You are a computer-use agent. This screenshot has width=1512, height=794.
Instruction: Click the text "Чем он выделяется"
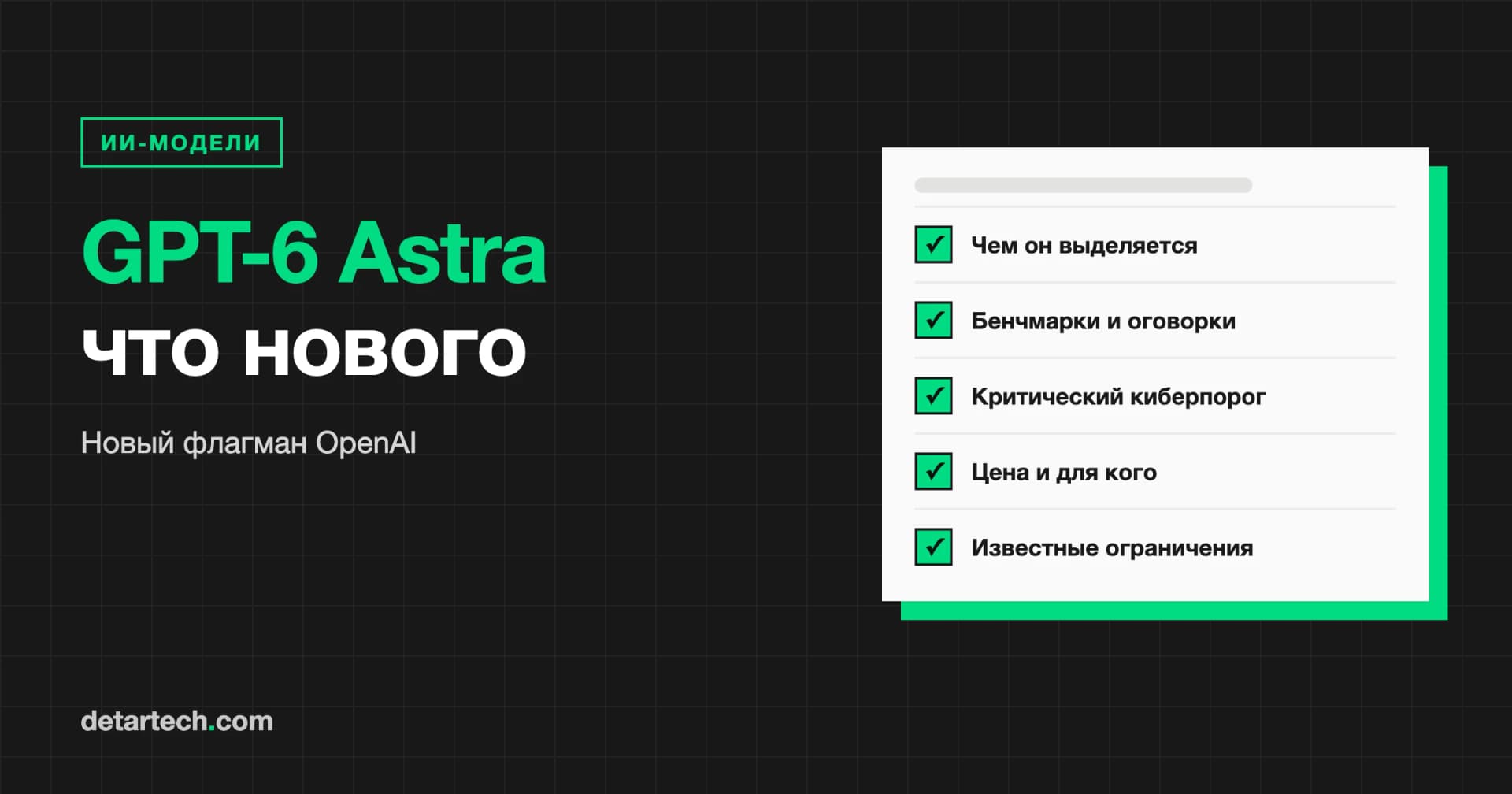click(x=1084, y=246)
